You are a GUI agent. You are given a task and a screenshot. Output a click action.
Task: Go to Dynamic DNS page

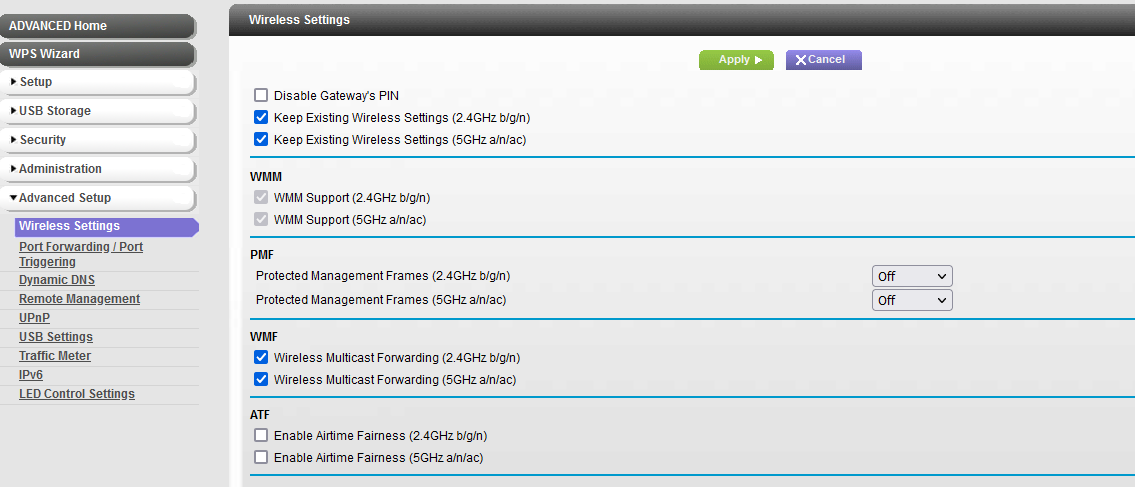point(56,280)
